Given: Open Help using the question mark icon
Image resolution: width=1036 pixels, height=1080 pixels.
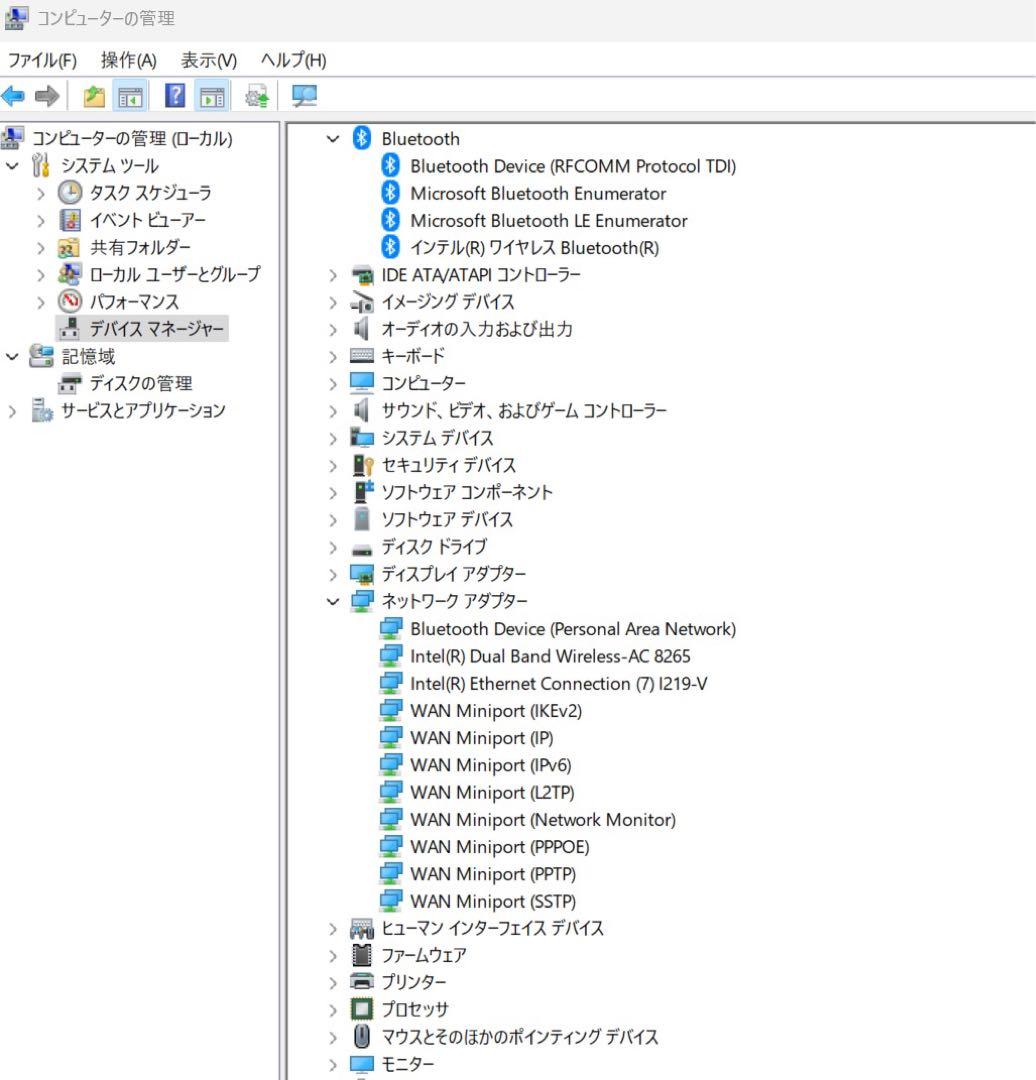Looking at the screenshot, I should pyautogui.click(x=172, y=96).
